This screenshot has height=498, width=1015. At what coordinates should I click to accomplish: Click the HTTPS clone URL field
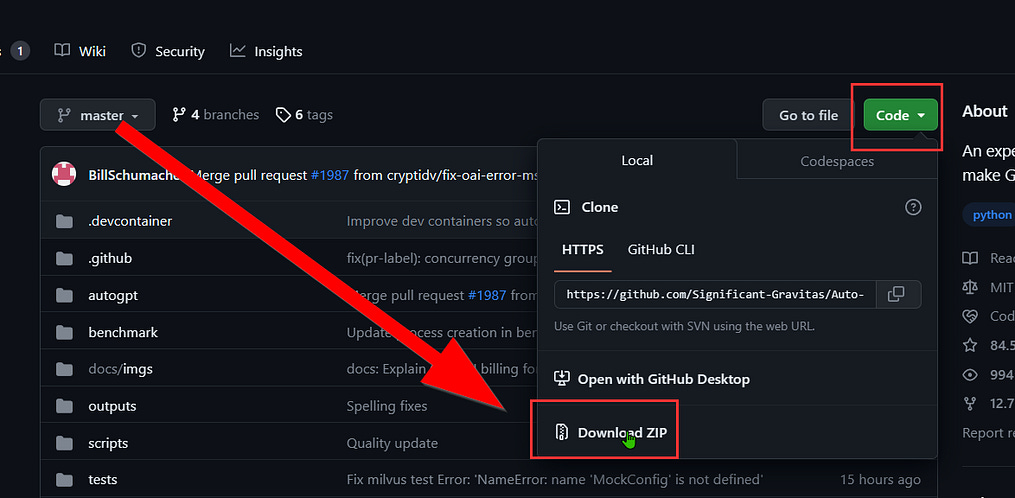tap(715, 294)
